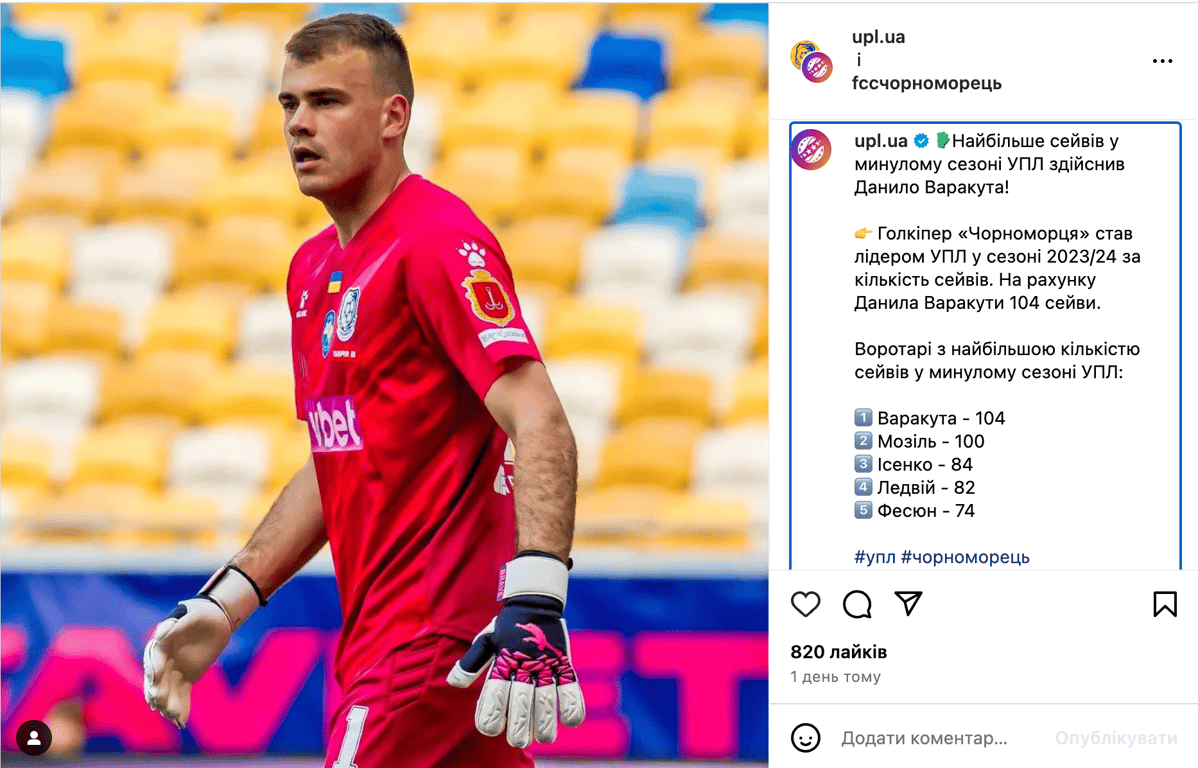Focus the Додати коментар input field
Screen dimensions: 1198x768
tap(938, 737)
